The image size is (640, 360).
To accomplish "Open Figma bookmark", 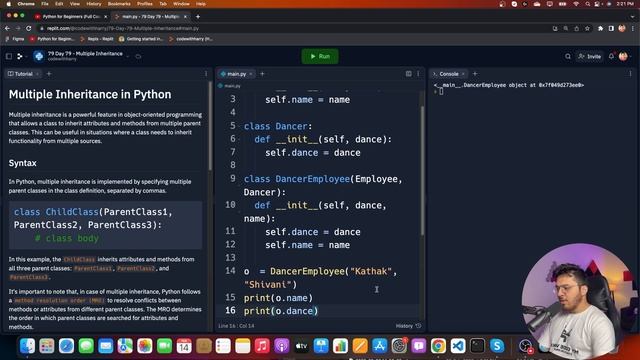I will [x=15, y=39].
